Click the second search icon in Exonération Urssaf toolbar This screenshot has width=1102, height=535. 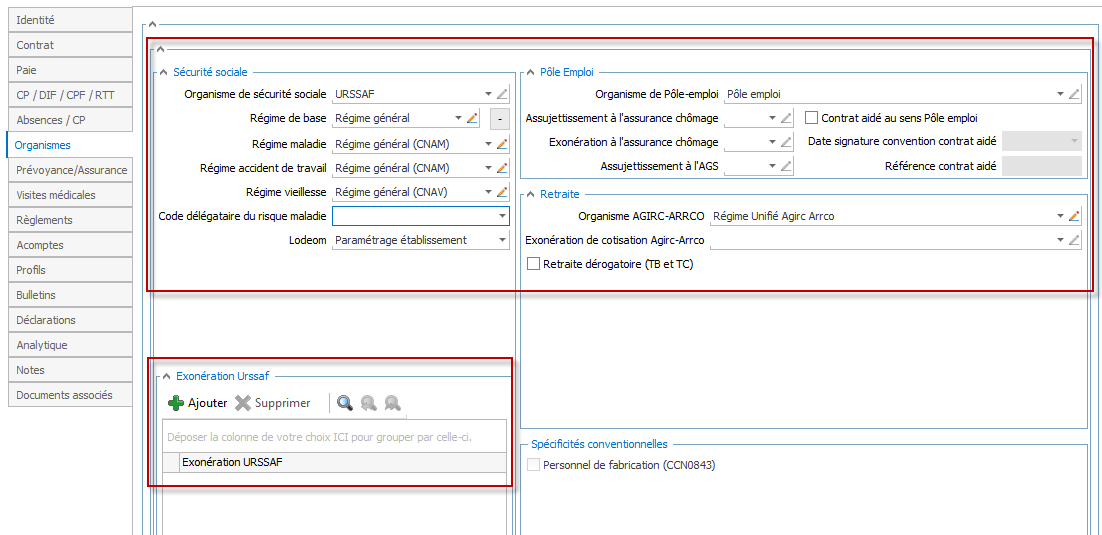pos(368,403)
